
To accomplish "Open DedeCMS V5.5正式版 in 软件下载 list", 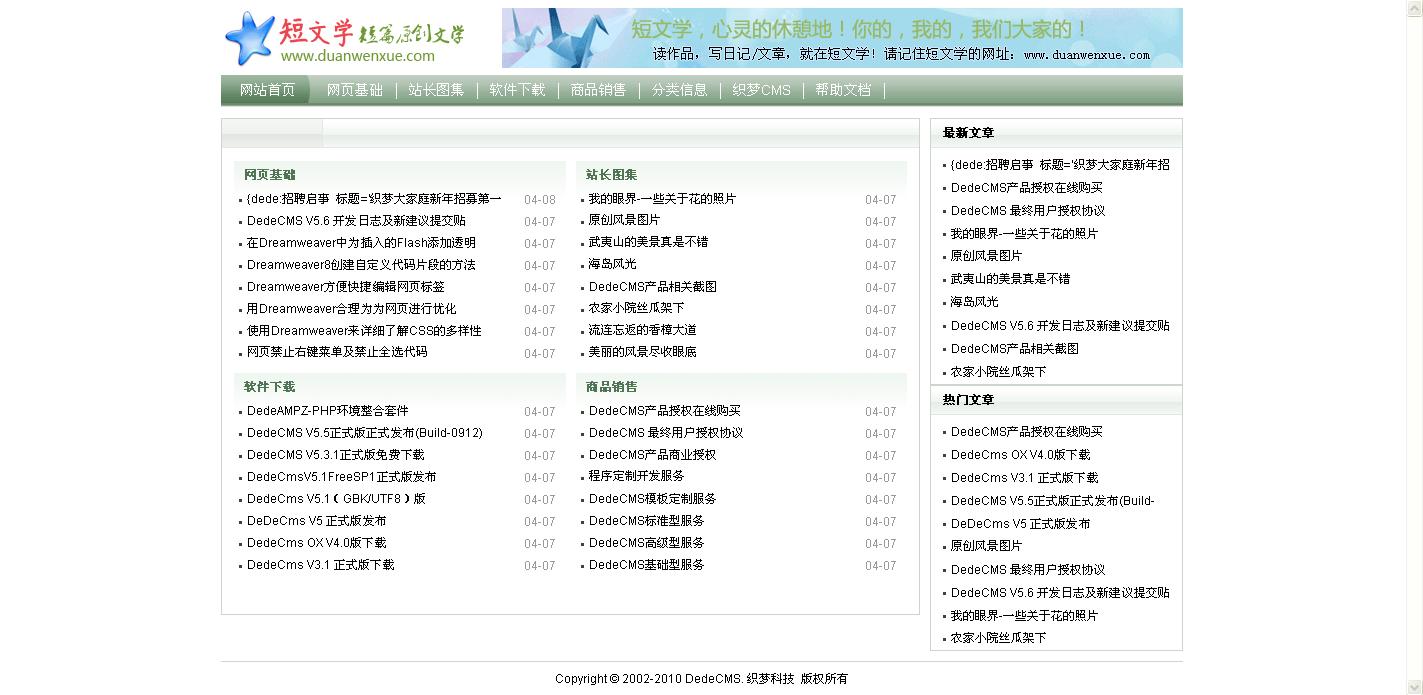I will point(365,433).
